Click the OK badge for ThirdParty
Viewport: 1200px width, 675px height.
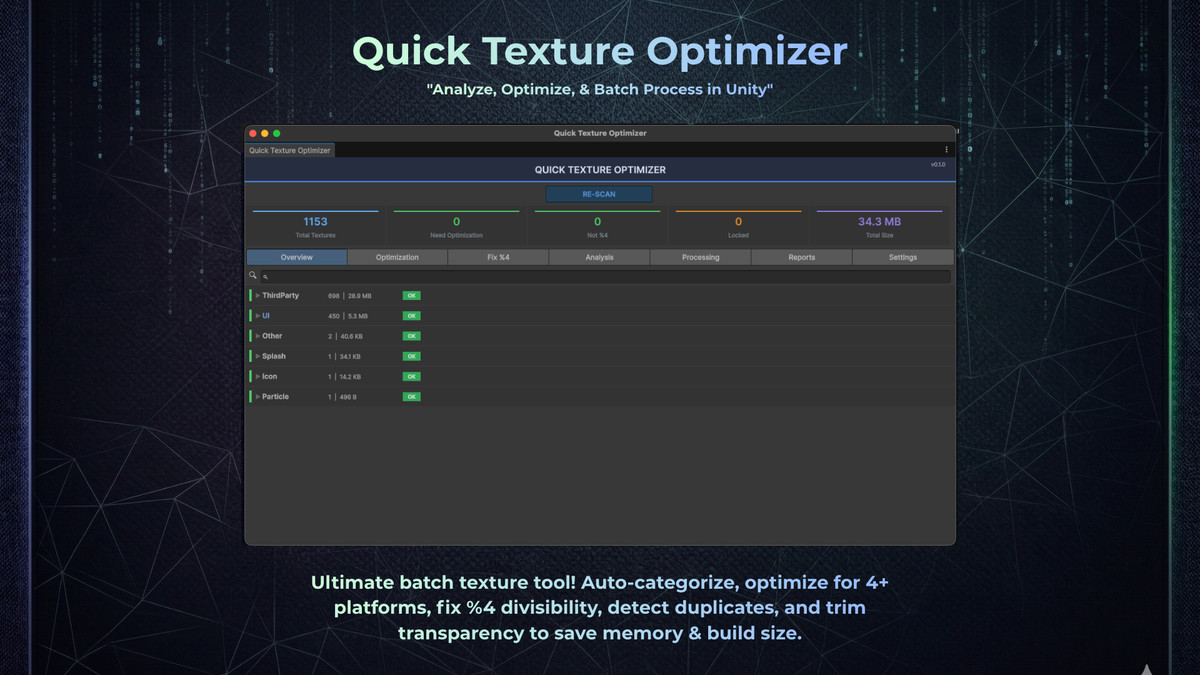[x=411, y=296]
